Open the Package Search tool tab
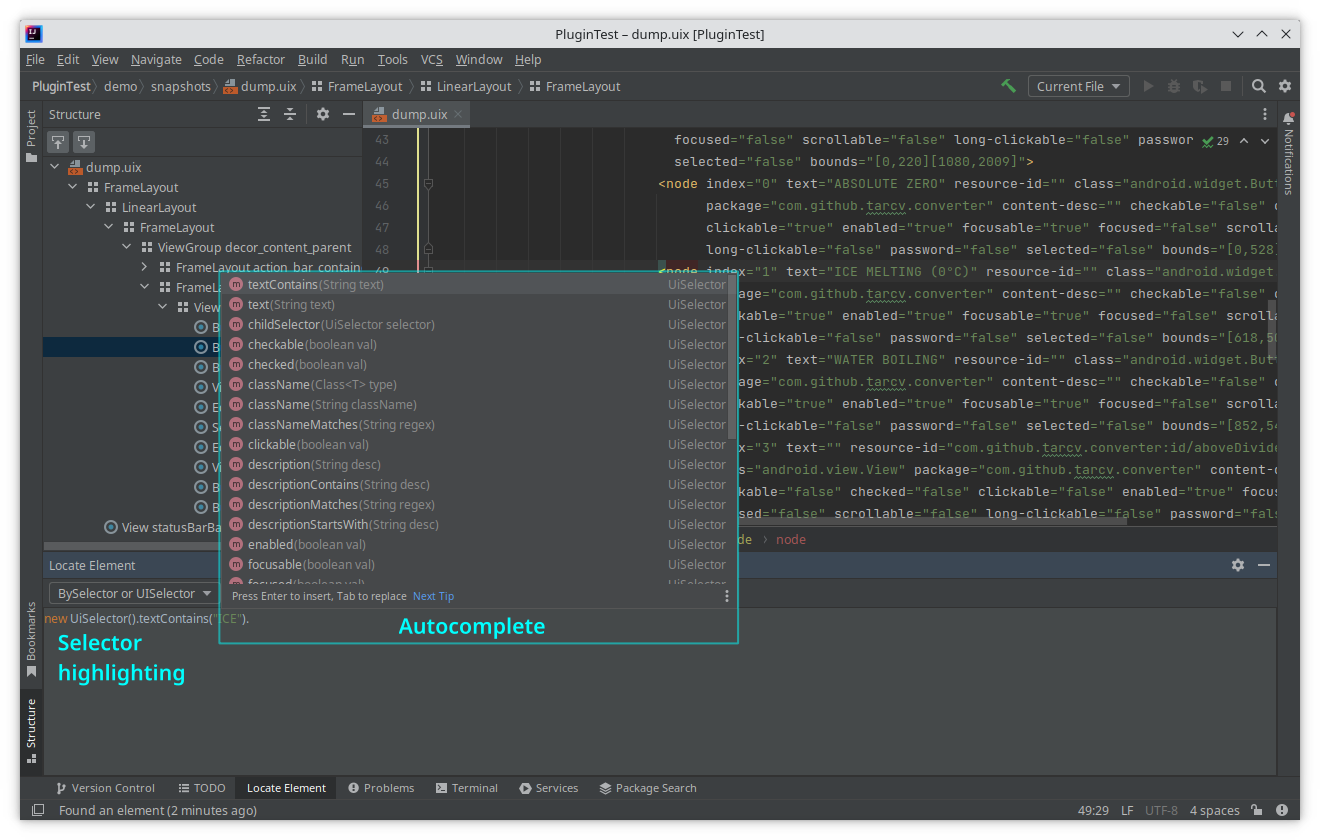This screenshot has height=840, width=1320. [648, 788]
